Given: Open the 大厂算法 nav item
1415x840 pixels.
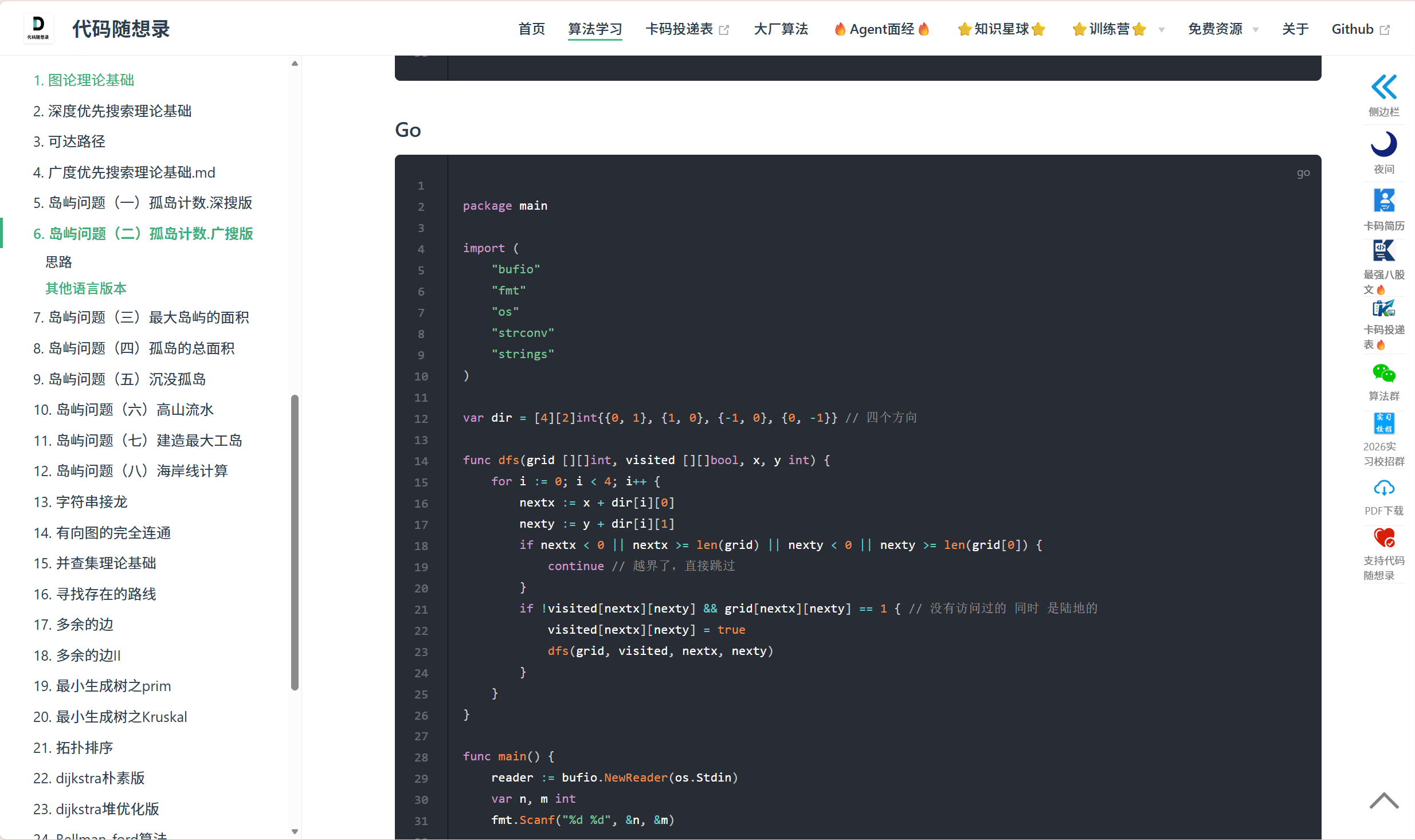Looking at the screenshot, I should coord(781,29).
